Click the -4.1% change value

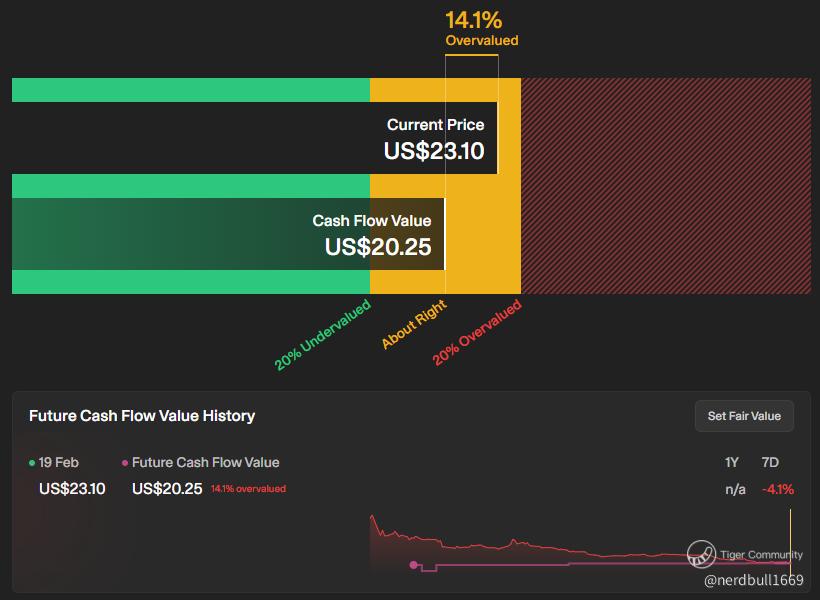(x=777, y=489)
